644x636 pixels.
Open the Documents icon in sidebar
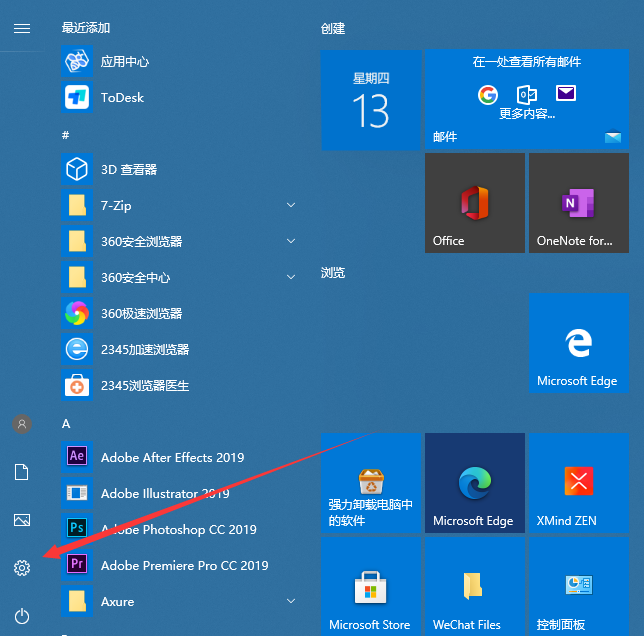[22, 472]
